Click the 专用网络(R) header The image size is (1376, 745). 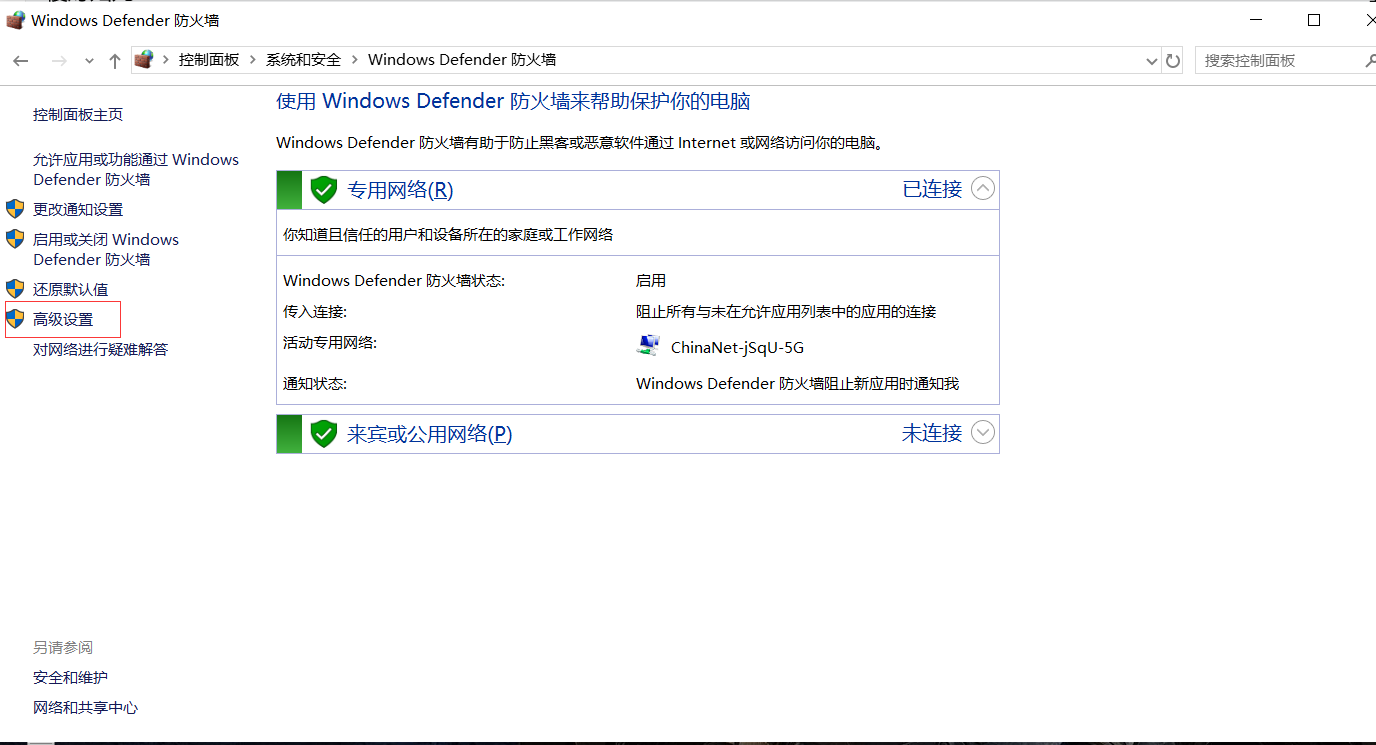click(x=400, y=190)
